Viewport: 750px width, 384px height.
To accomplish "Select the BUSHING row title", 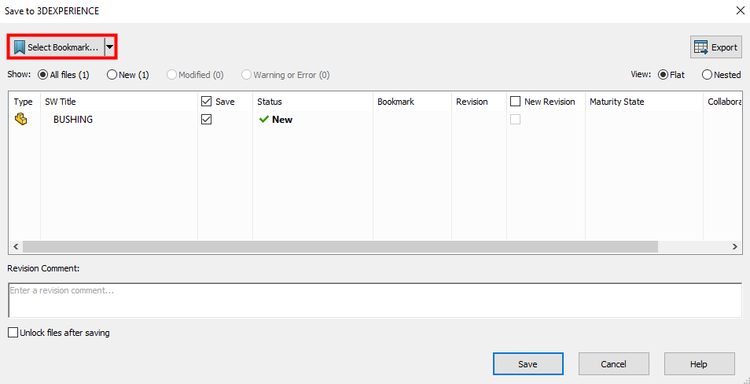I will (73, 120).
